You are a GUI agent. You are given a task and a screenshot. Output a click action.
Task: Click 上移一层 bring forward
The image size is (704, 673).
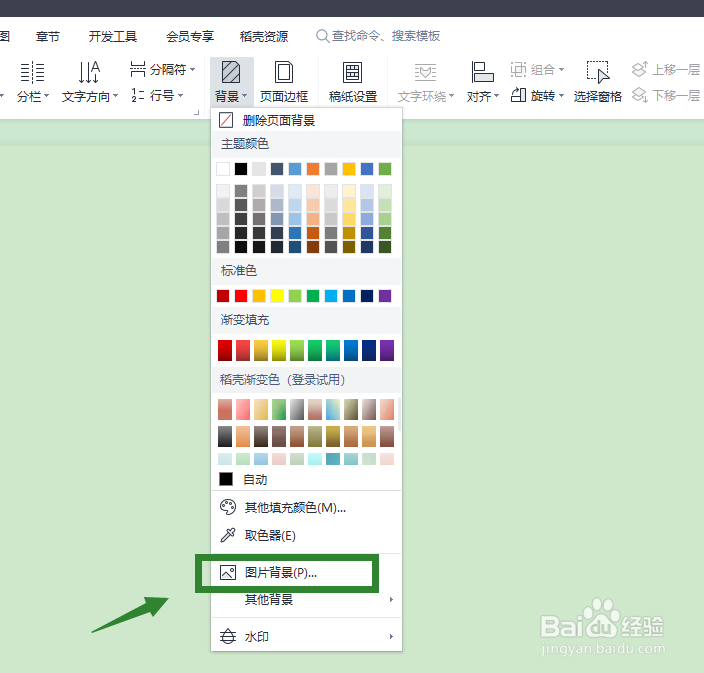665,69
